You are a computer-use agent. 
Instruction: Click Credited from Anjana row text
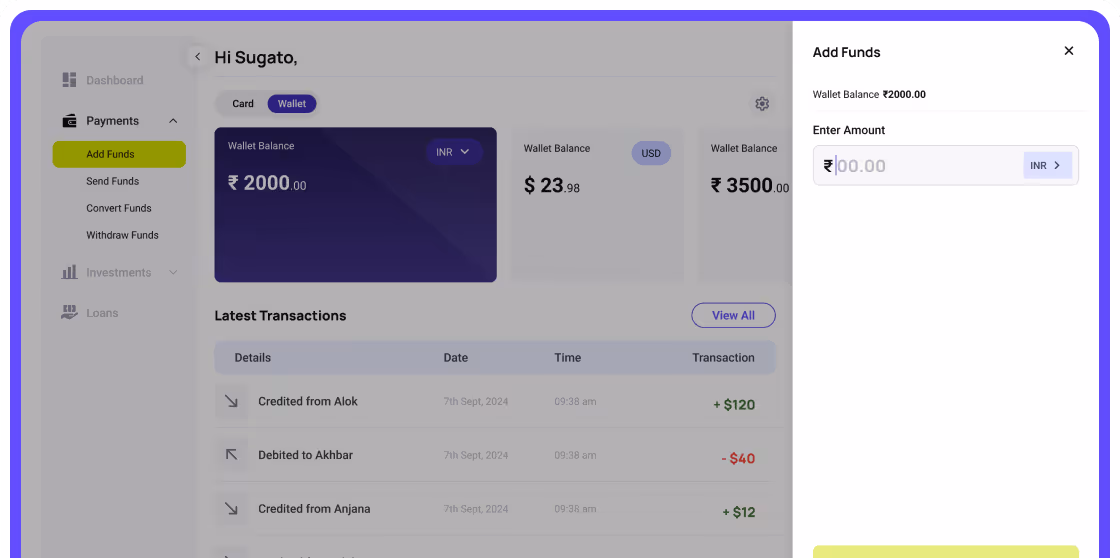(x=314, y=509)
